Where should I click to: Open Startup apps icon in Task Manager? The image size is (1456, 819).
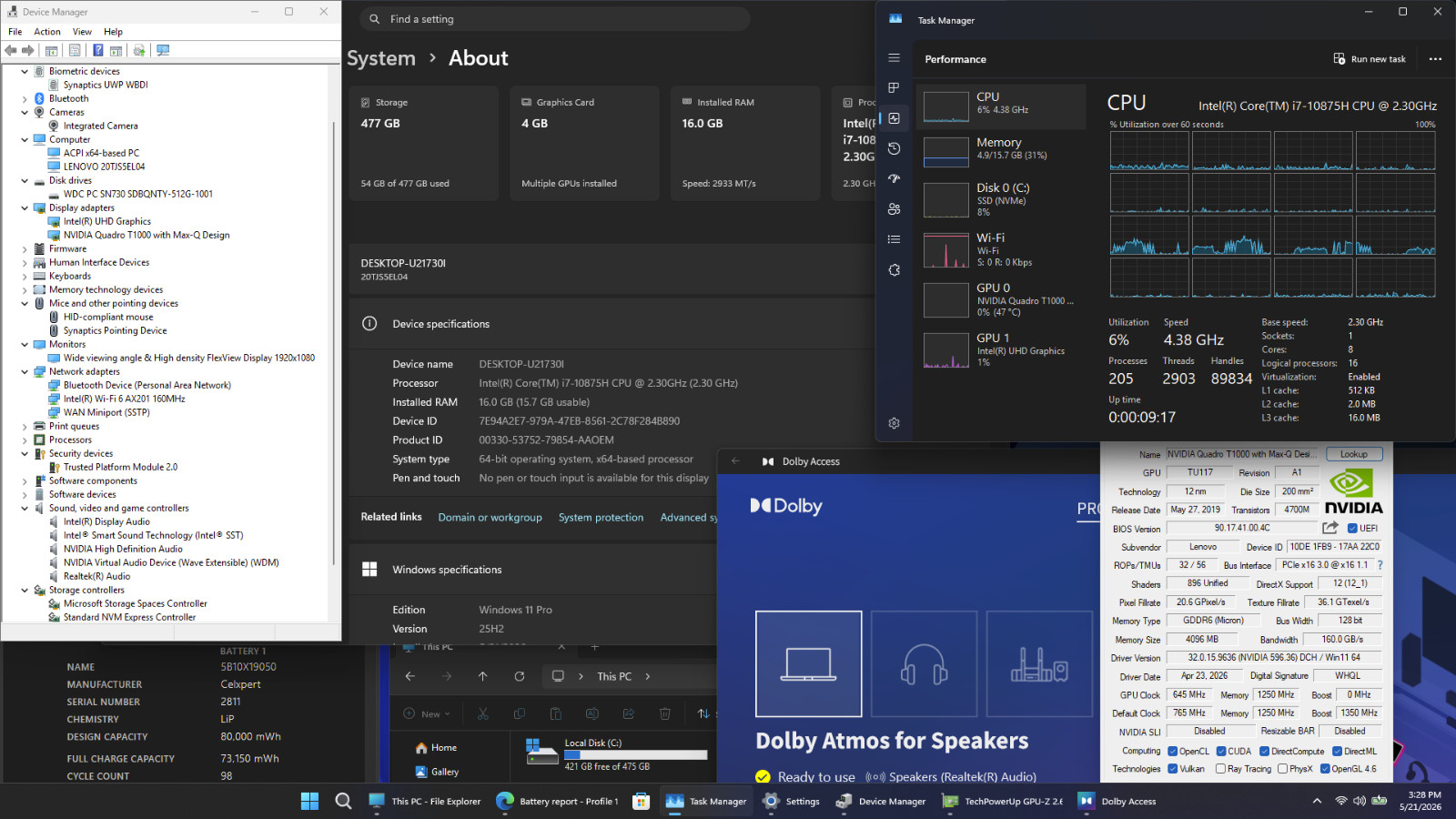tap(894, 178)
